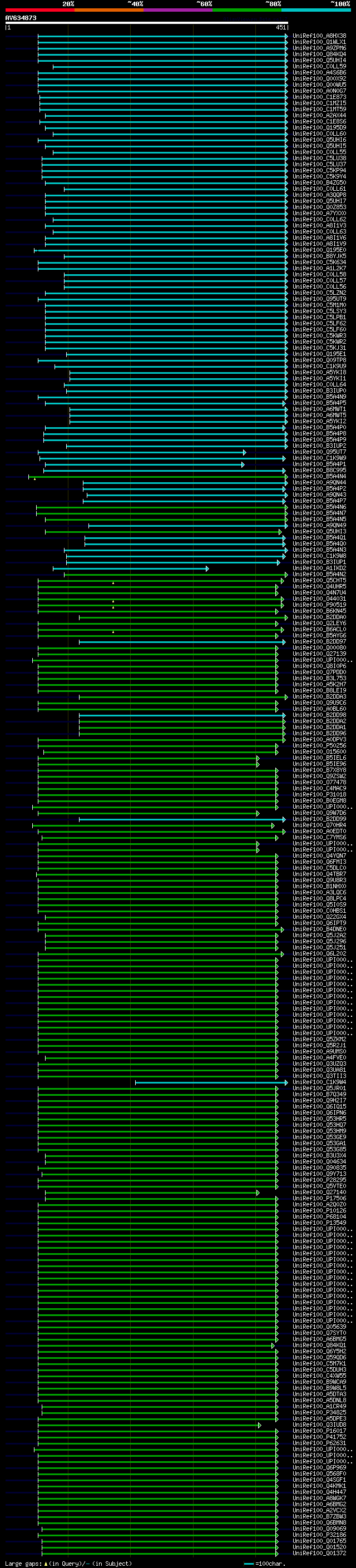Select the UniRef100_B8C995 label
Screen dimensions: 356x1568
tap(319, 471)
